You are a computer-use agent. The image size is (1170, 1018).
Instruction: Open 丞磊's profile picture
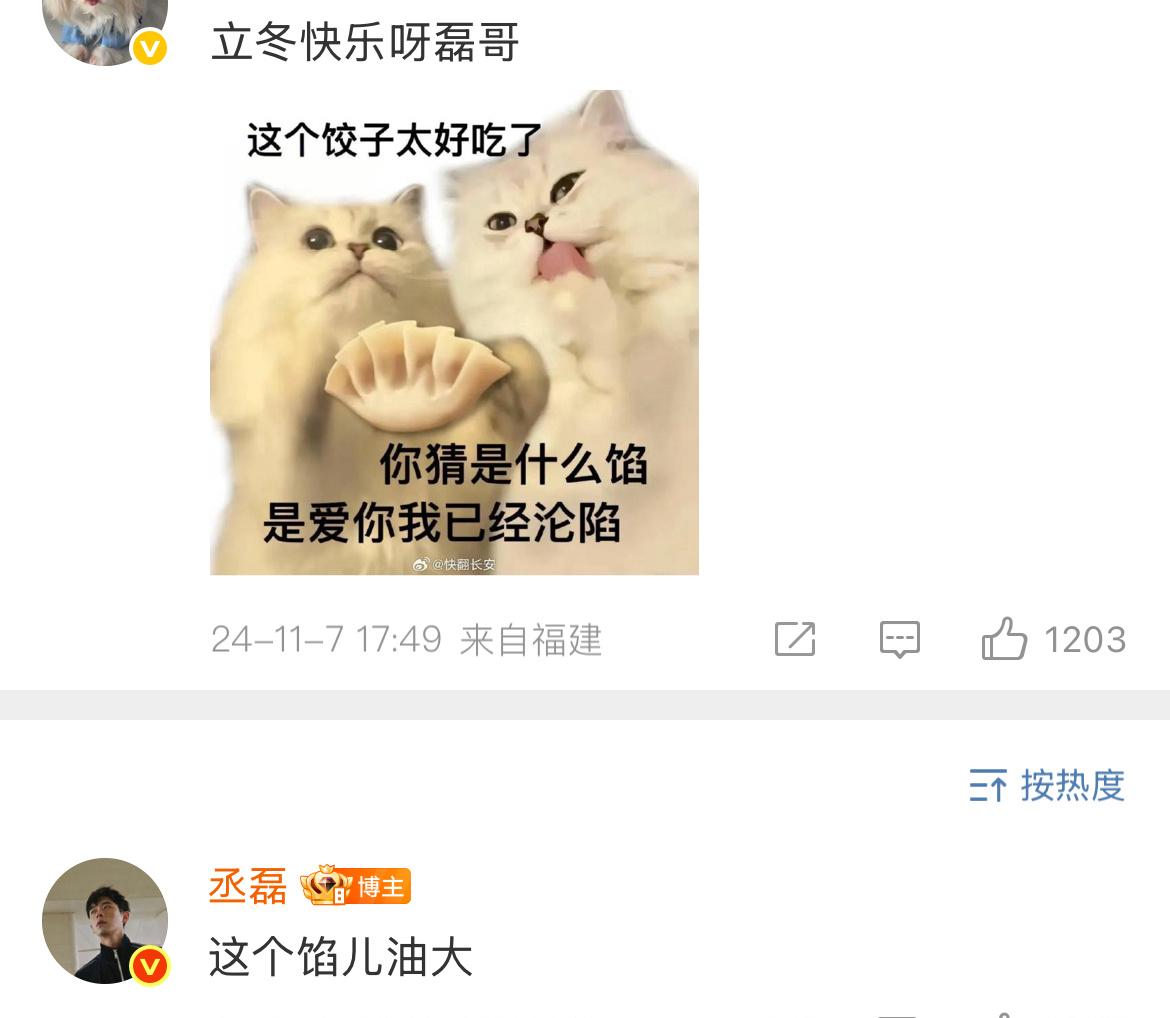click(x=105, y=920)
